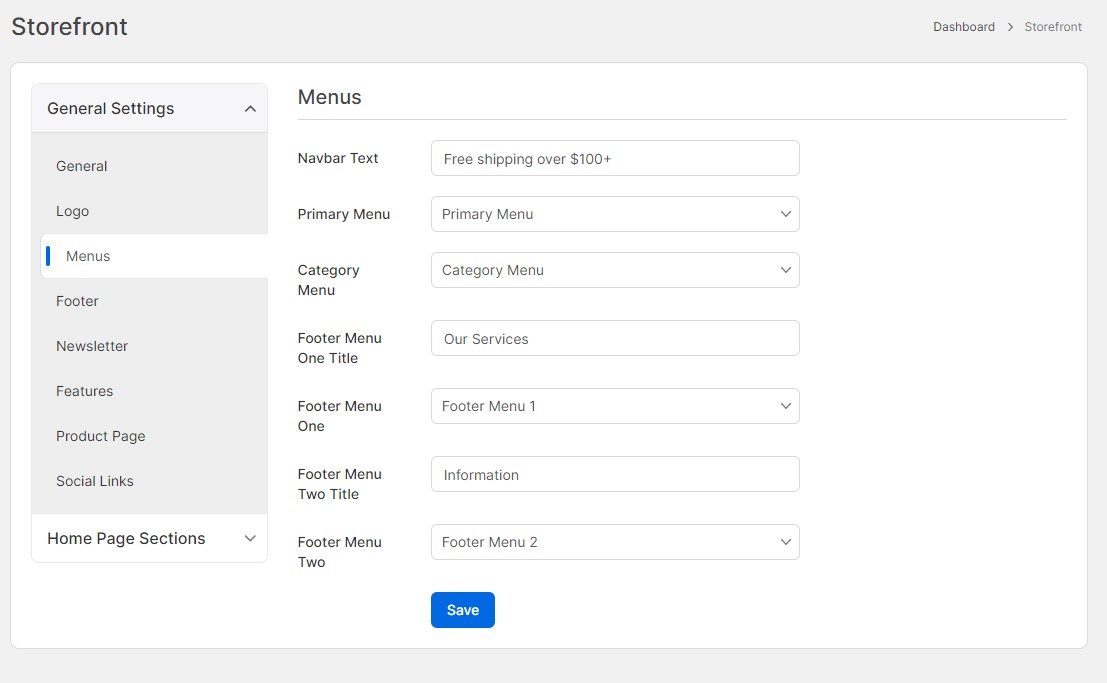Go to the Footer settings tab

[78, 301]
